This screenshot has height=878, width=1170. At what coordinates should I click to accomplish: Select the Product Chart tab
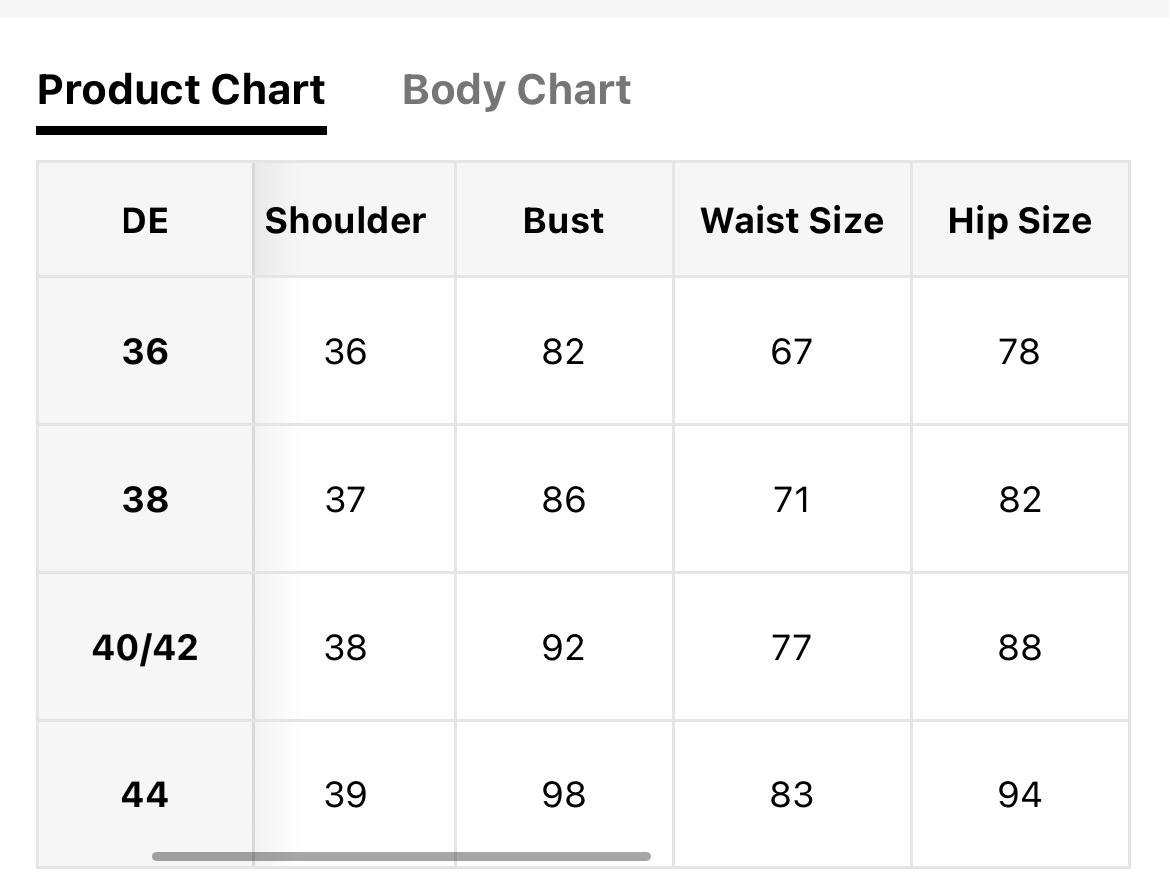pos(181,90)
